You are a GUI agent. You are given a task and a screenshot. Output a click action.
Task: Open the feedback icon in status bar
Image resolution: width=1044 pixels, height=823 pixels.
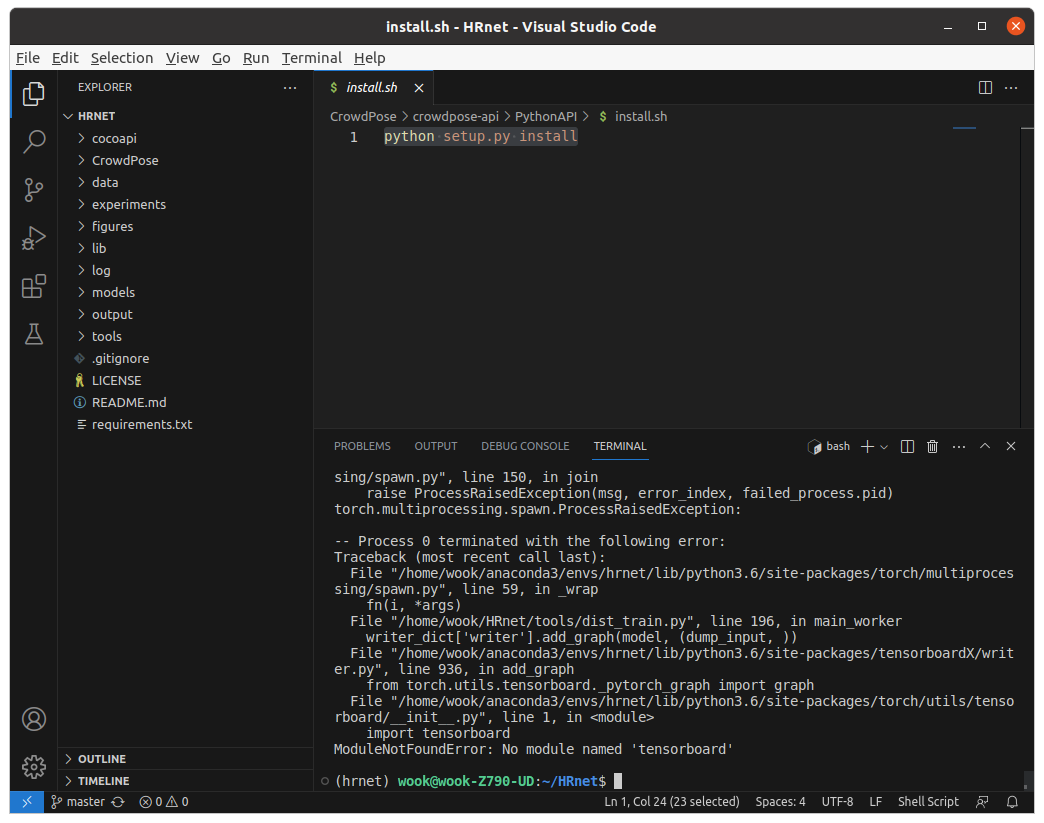click(x=981, y=802)
